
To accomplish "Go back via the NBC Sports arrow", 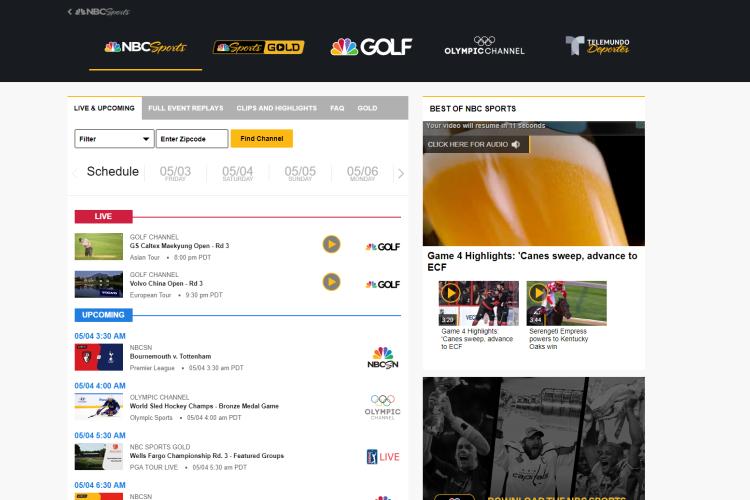I will [99, 11].
